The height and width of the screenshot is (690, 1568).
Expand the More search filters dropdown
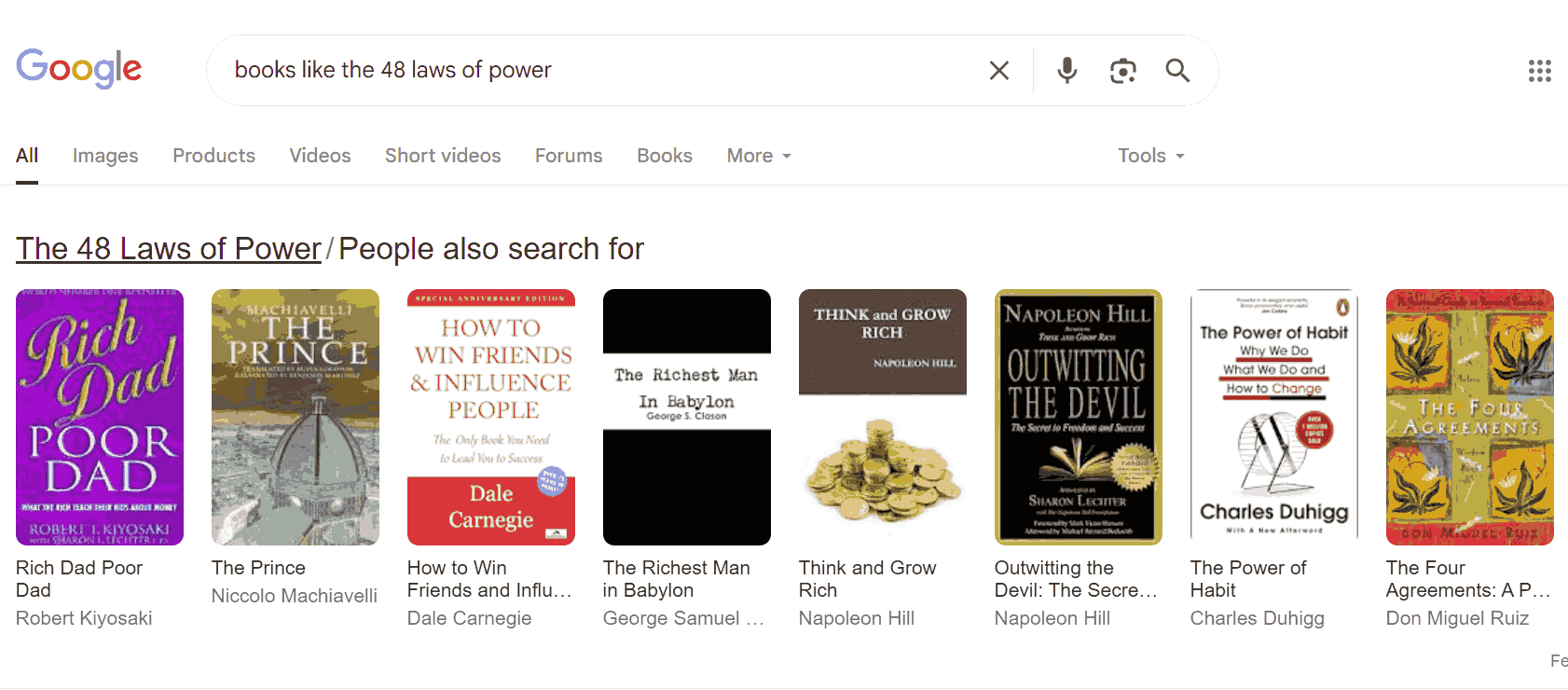pyautogui.click(x=759, y=156)
